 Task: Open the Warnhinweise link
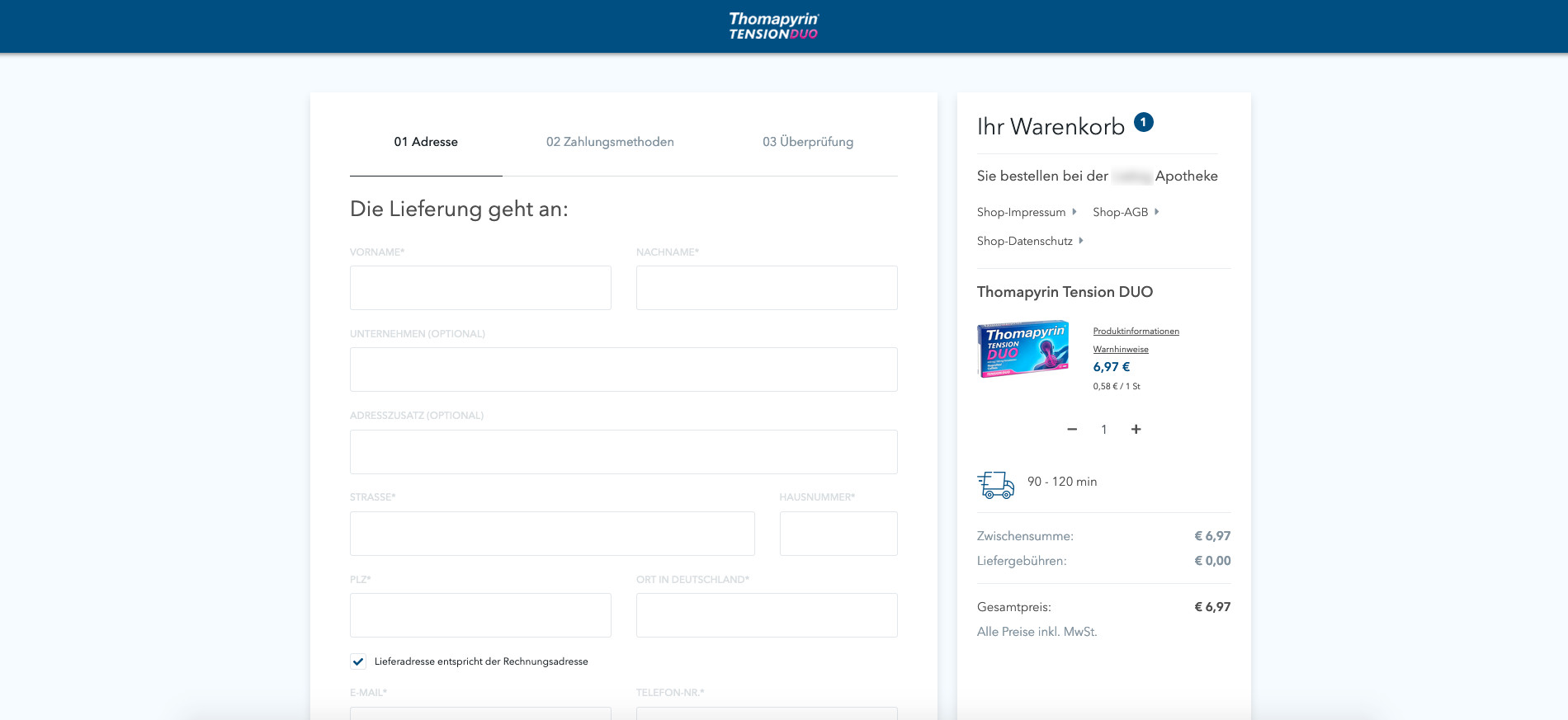point(1121,350)
